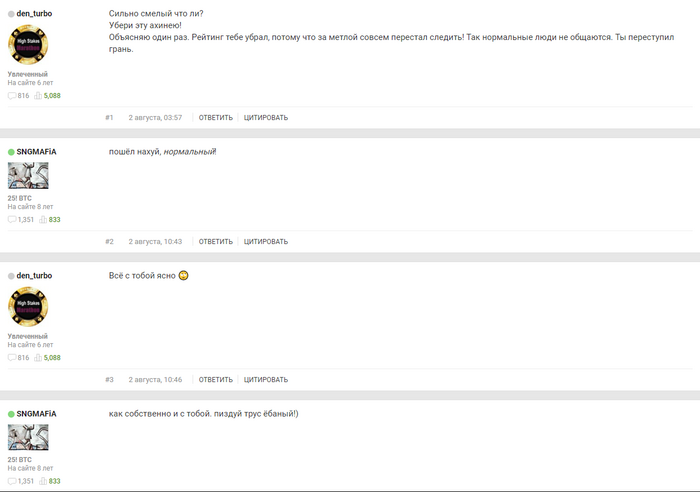
Task: Quote post #3 with ЦИТИРОВАТЬ
Action: coord(266,379)
